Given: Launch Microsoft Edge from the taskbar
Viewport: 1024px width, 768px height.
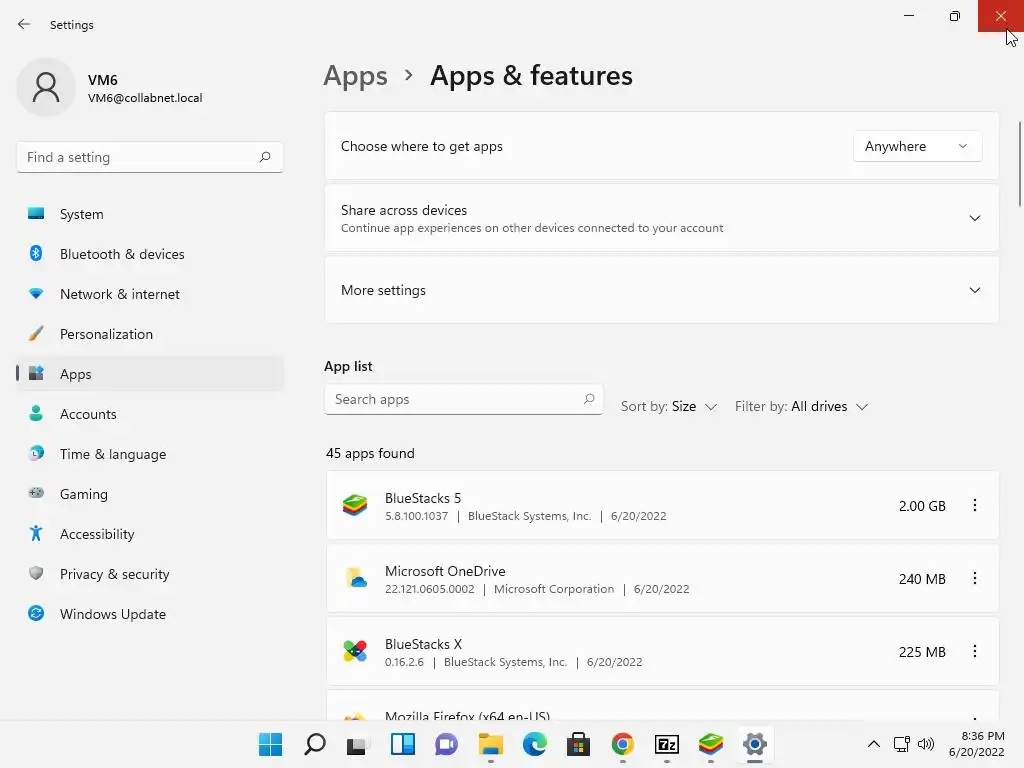Looking at the screenshot, I should [534, 744].
